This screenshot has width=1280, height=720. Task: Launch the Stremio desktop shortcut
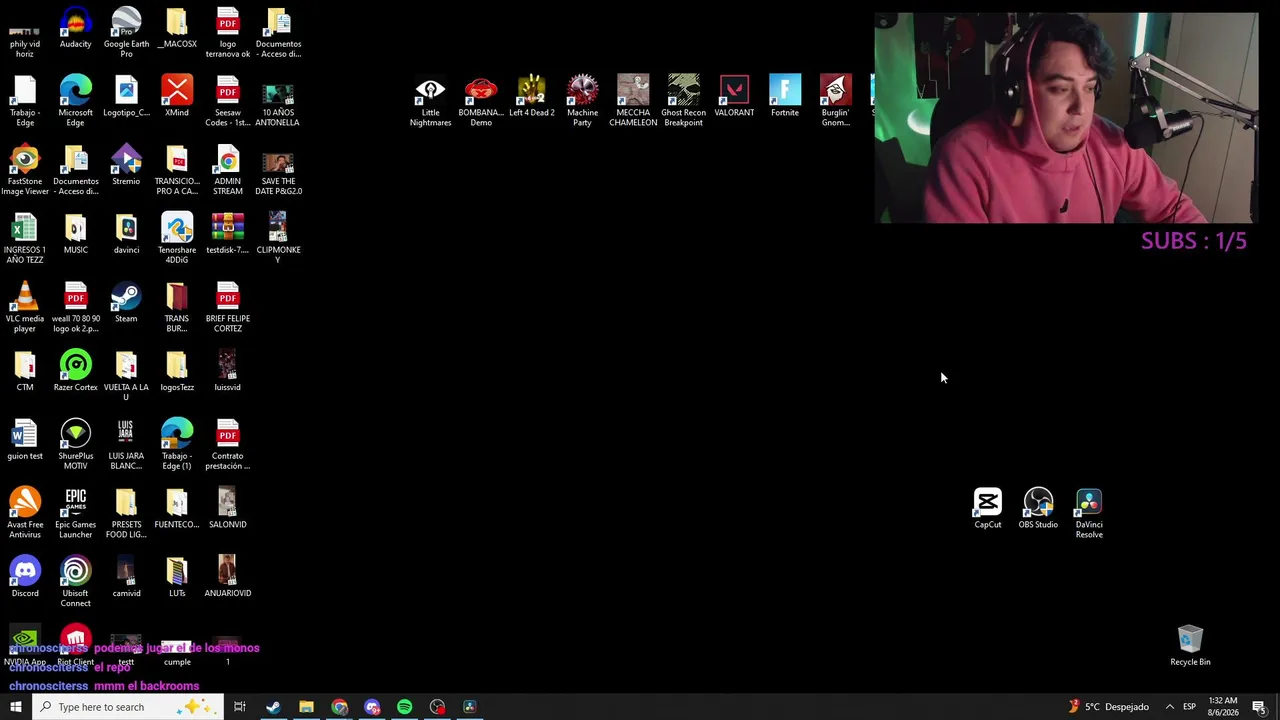click(x=126, y=166)
